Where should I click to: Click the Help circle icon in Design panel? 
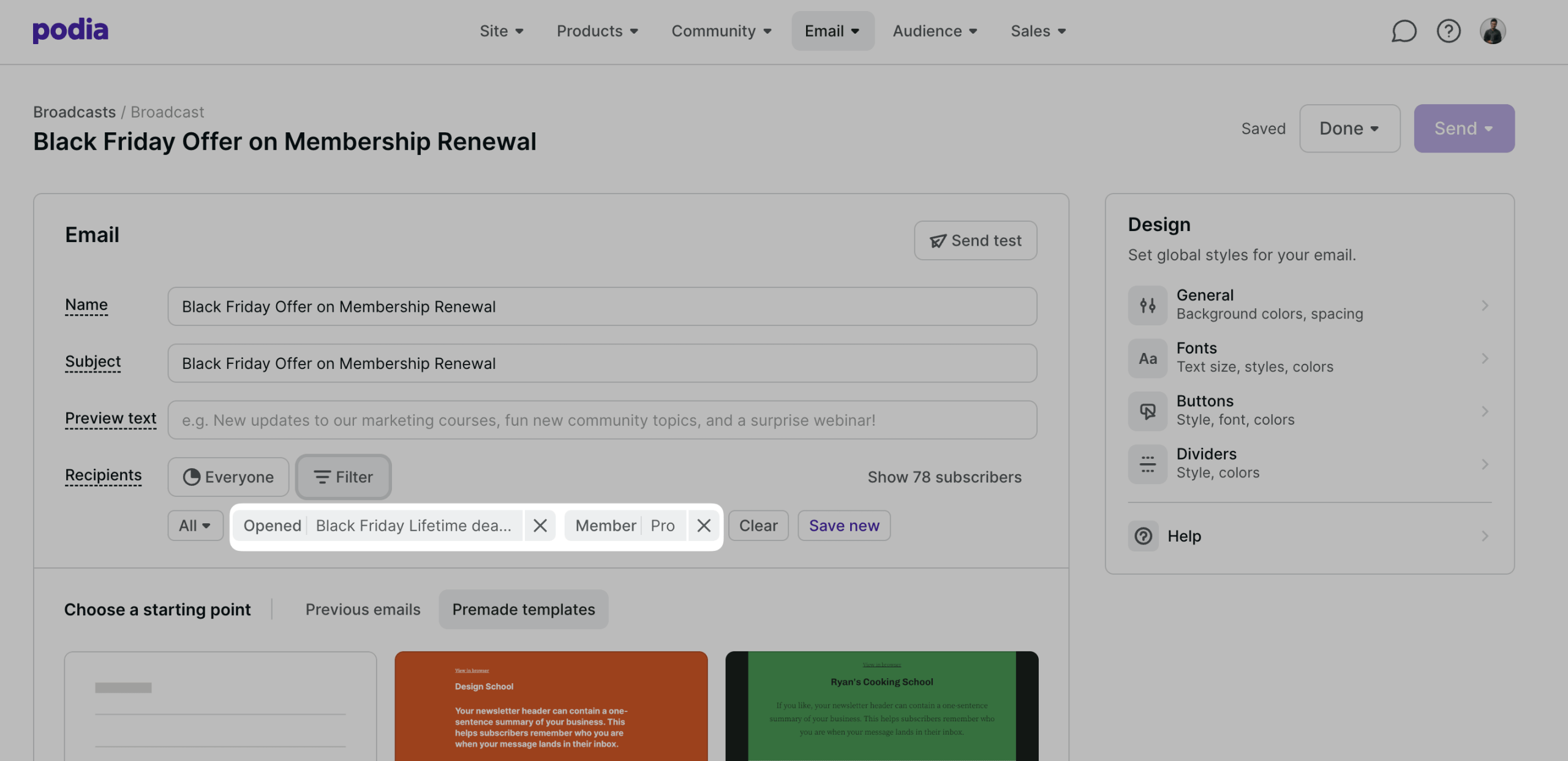pos(1143,536)
